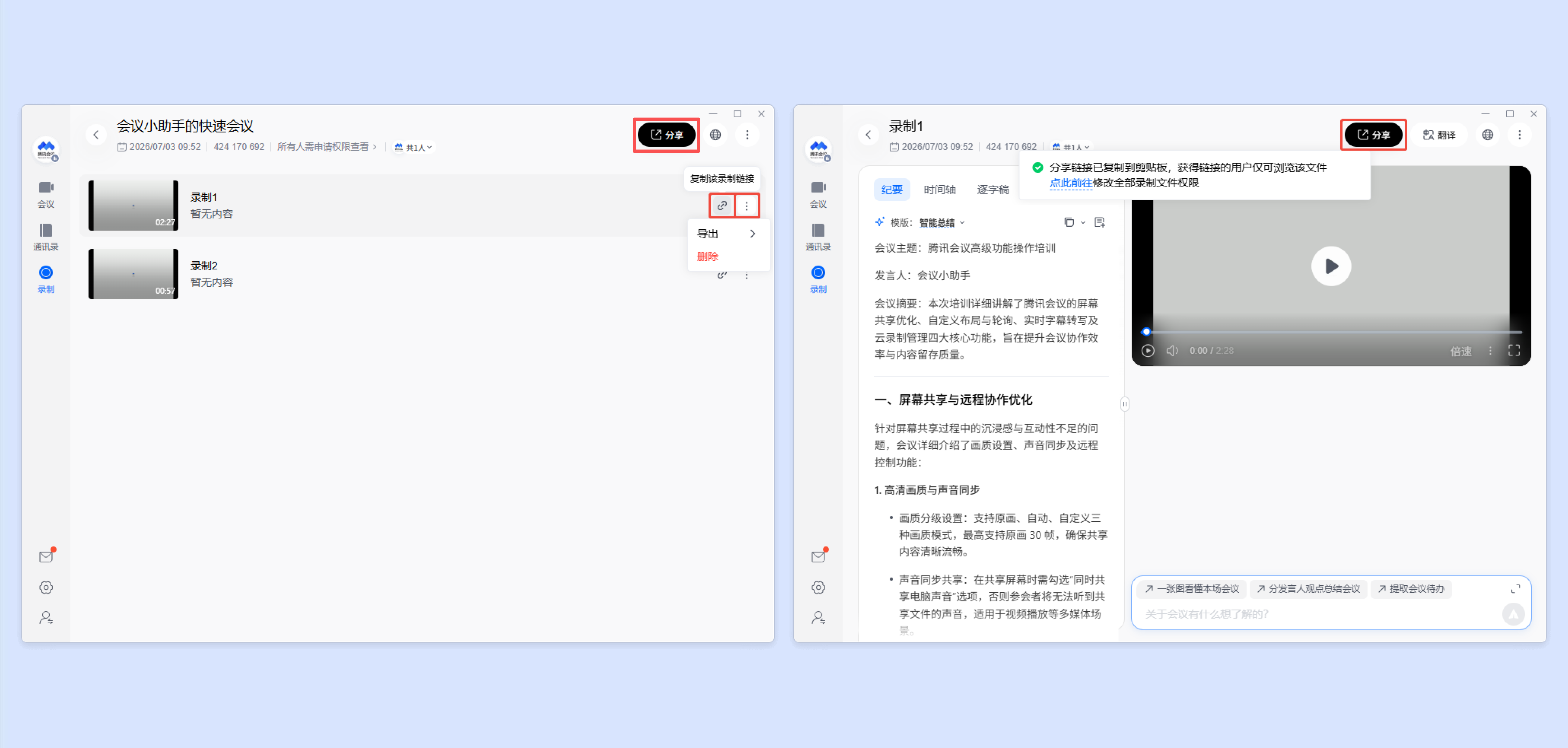
Task: Click the 一张图看懂本场会议 suggestion chip
Action: click(1192, 588)
